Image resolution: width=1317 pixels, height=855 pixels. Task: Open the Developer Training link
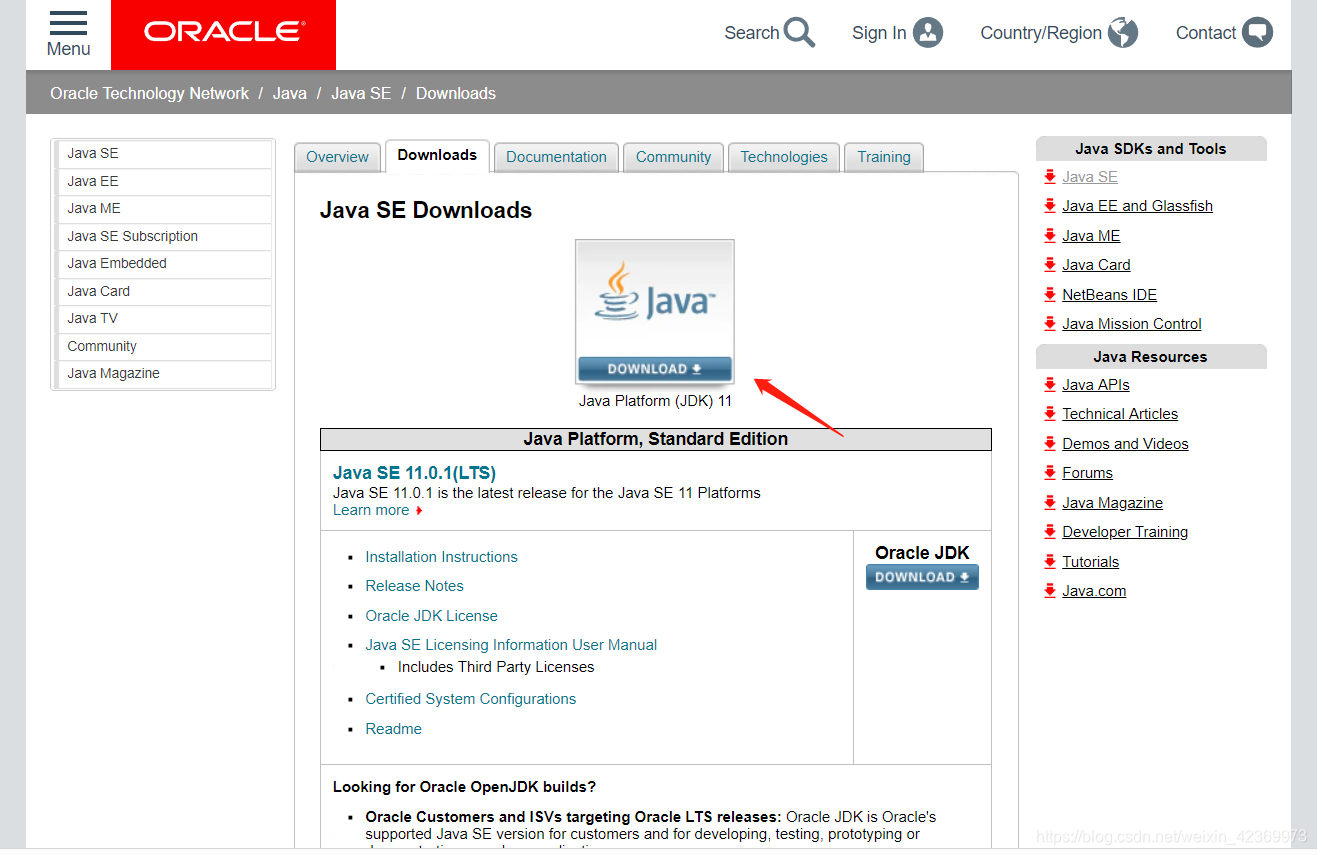click(1125, 532)
